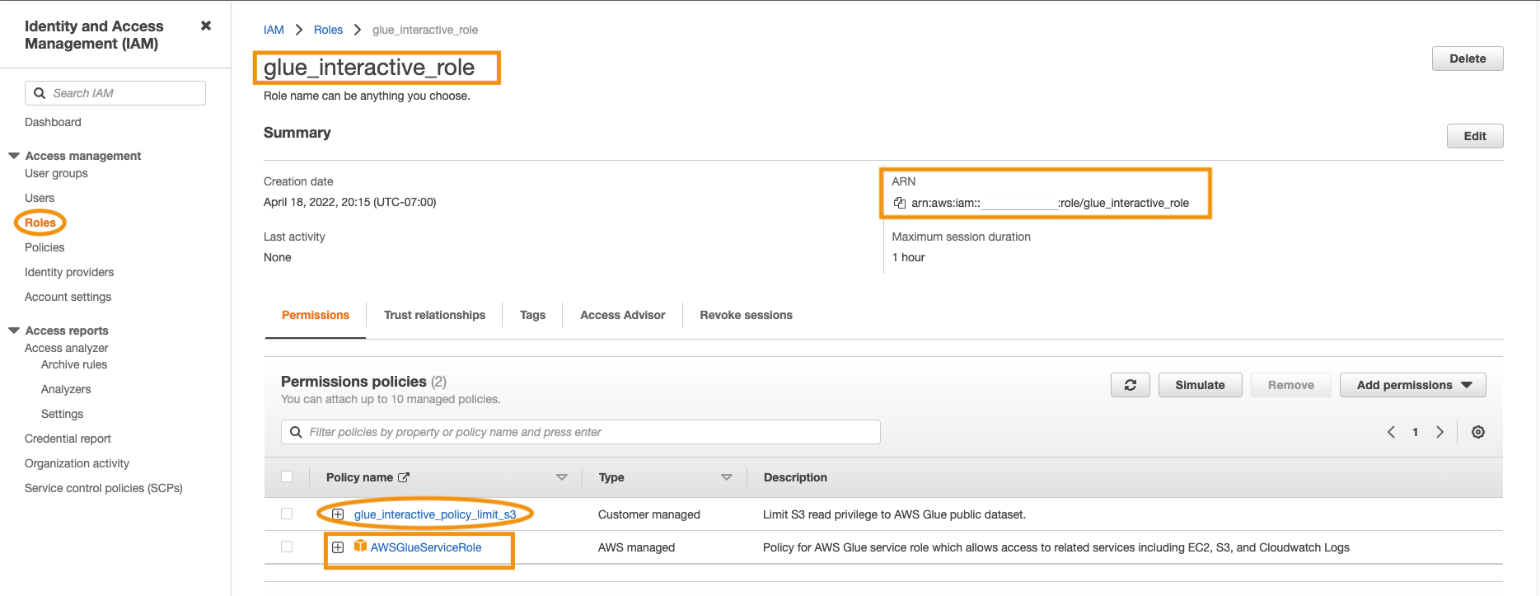This screenshot has height=596, width=1540.
Task: Open glue_interactive_policy_limit_s3 policy link
Action: 435,514
